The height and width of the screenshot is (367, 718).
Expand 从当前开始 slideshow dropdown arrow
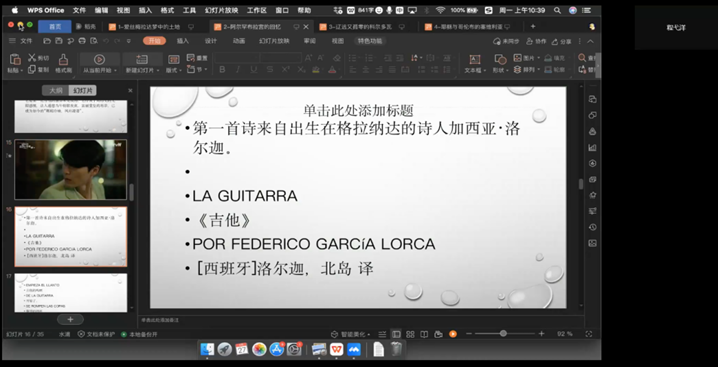point(115,71)
